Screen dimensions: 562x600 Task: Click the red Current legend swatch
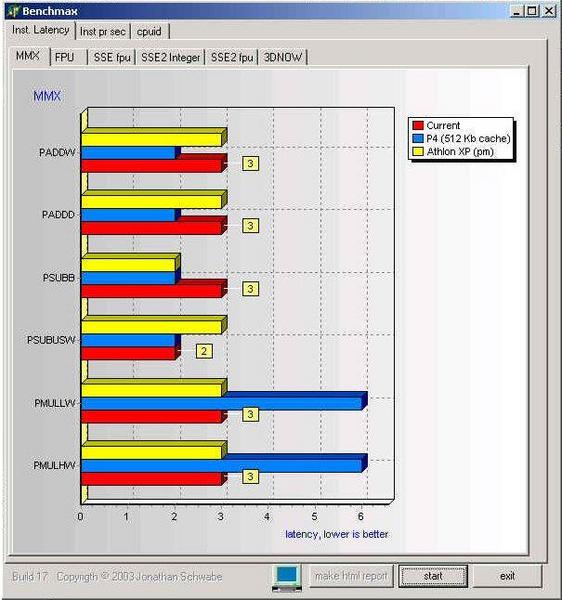(x=418, y=126)
